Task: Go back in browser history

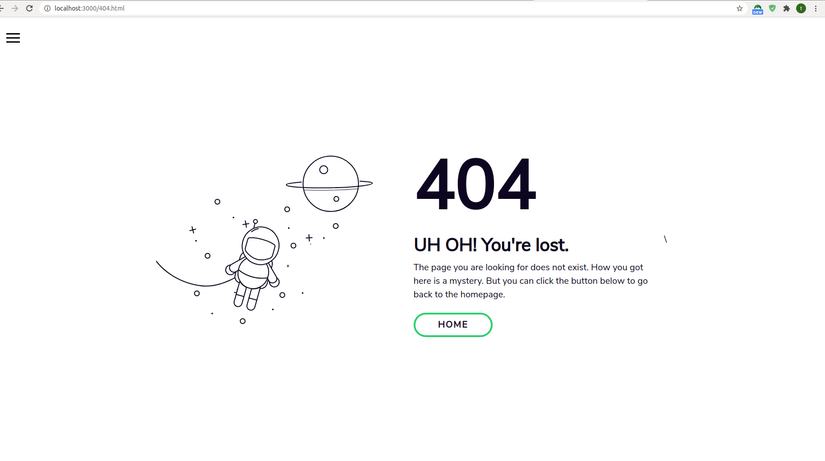Action: (2, 8)
